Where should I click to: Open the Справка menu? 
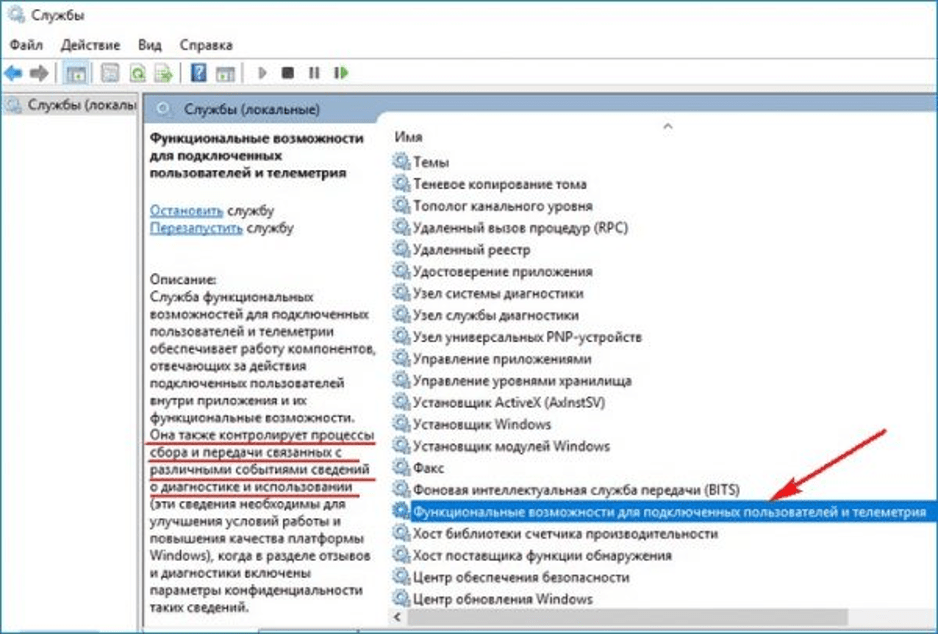(x=206, y=45)
